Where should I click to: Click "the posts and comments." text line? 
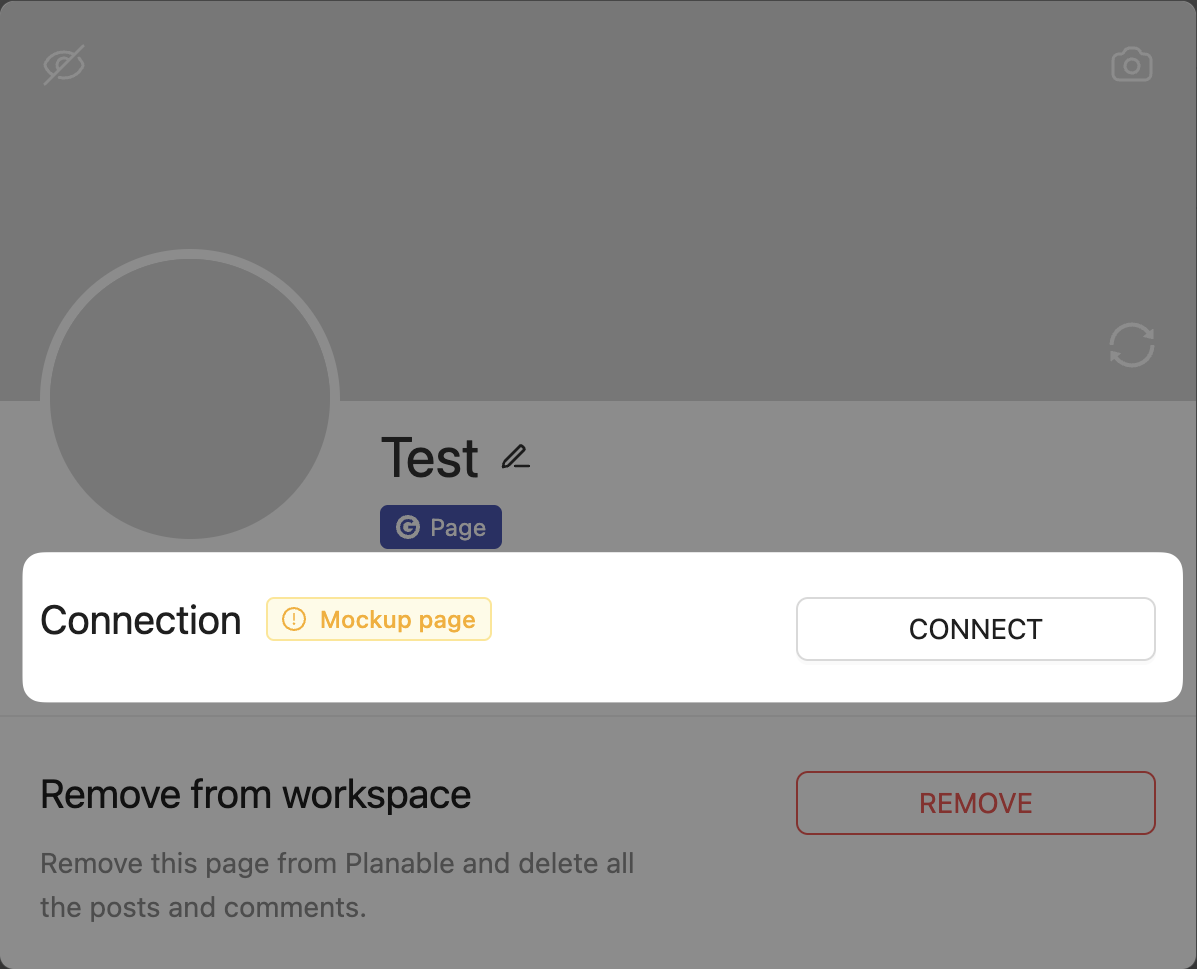(x=203, y=908)
